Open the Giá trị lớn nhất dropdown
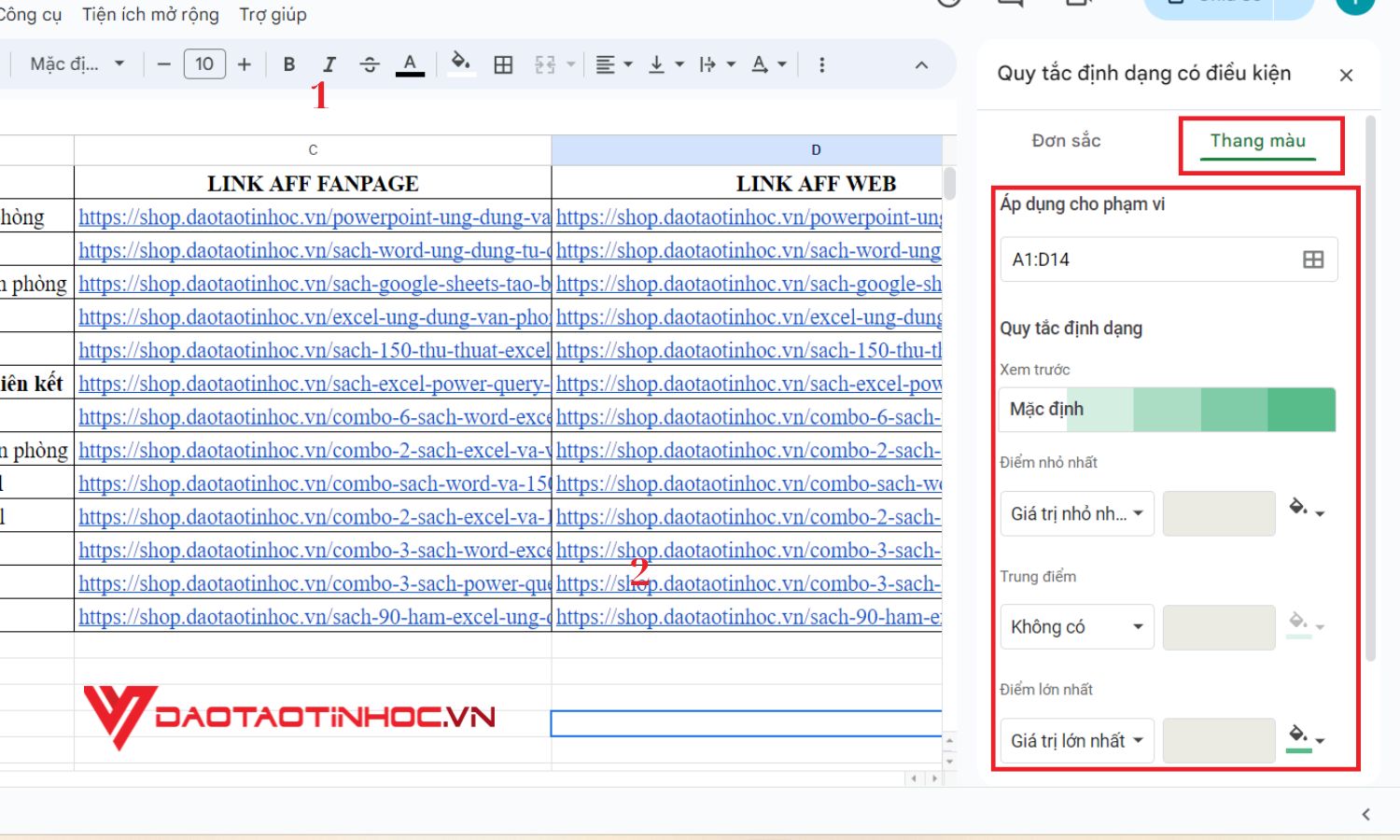1400x840 pixels. pos(1076,739)
